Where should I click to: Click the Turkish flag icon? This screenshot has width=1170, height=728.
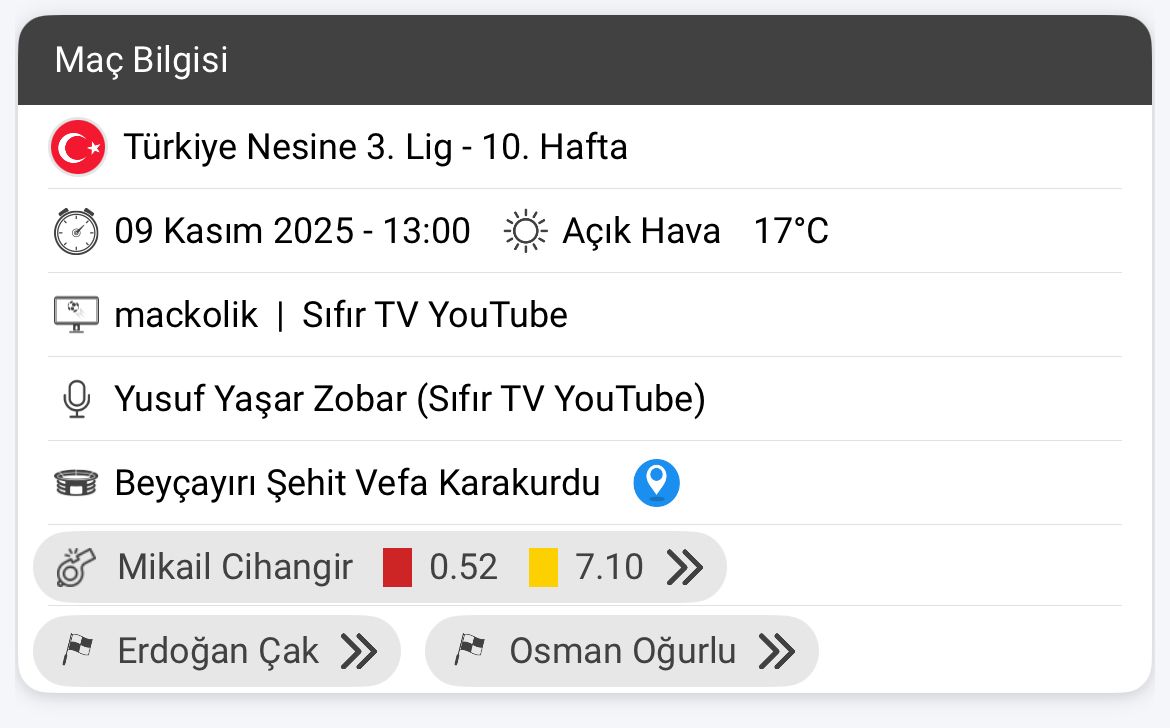coord(77,148)
